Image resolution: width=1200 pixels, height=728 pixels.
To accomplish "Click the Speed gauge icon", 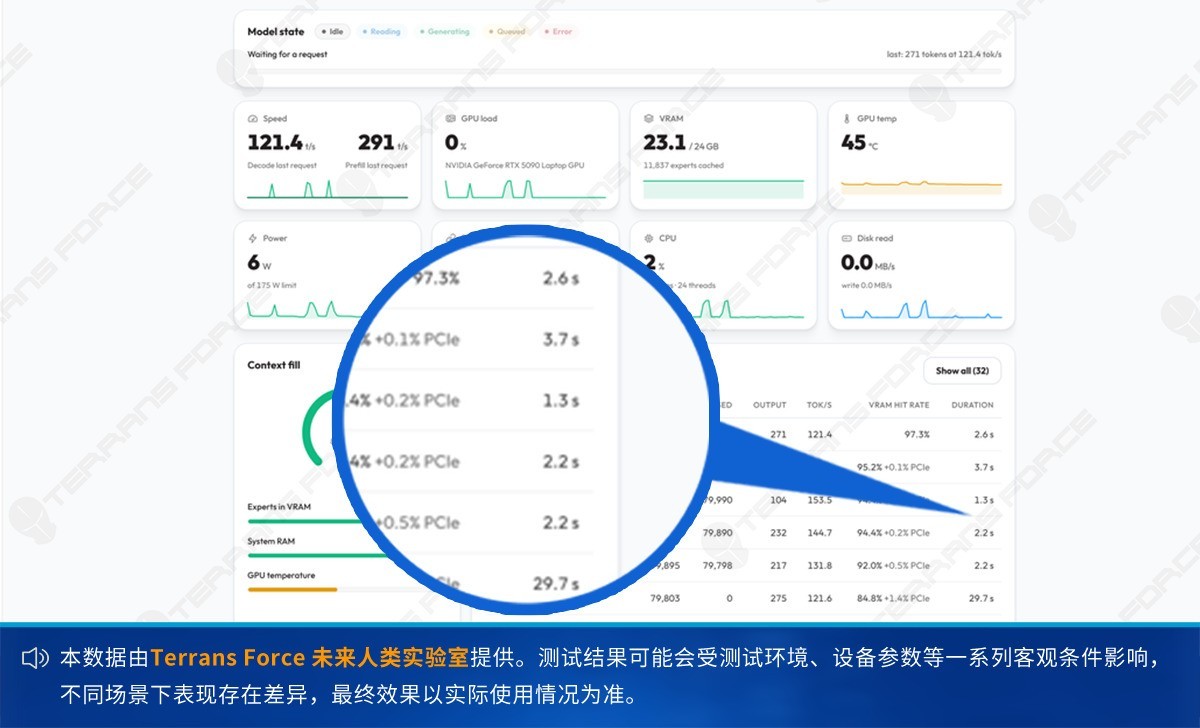I will pos(252,119).
